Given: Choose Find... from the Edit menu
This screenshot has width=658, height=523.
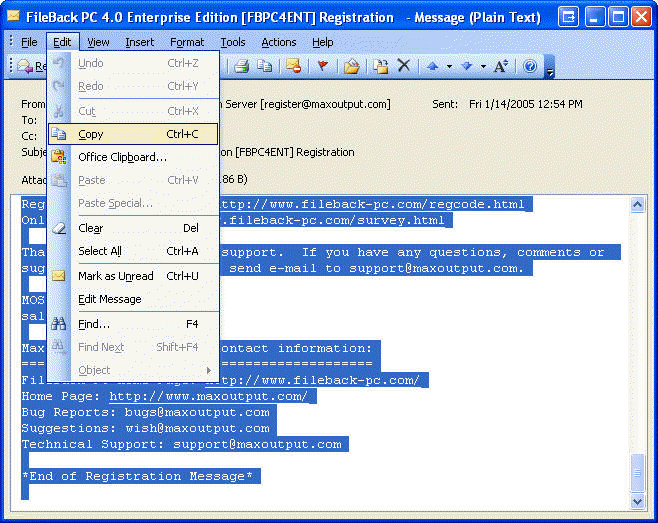Looking at the screenshot, I should point(133,324).
